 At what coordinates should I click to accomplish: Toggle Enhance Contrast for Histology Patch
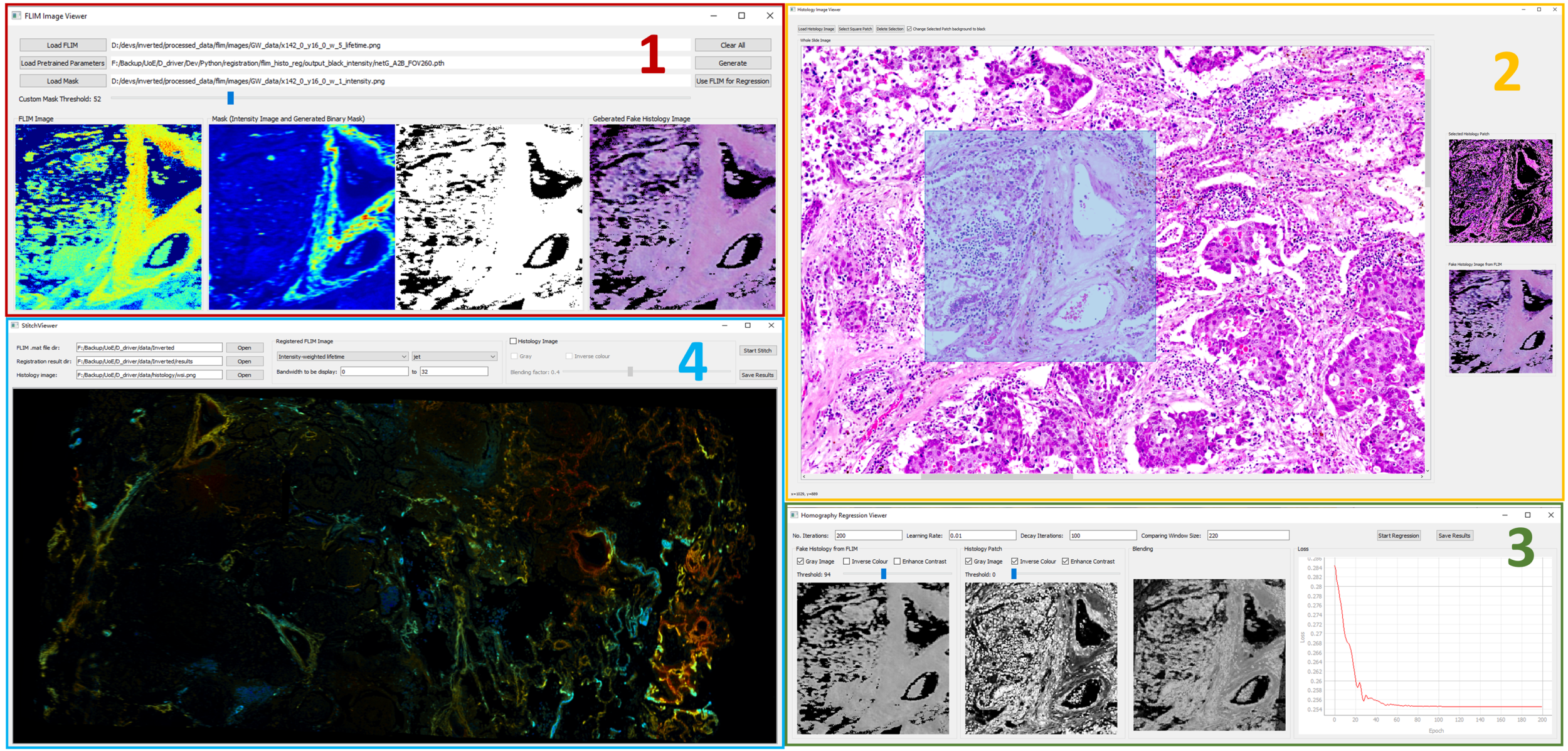(x=1065, y=561)
